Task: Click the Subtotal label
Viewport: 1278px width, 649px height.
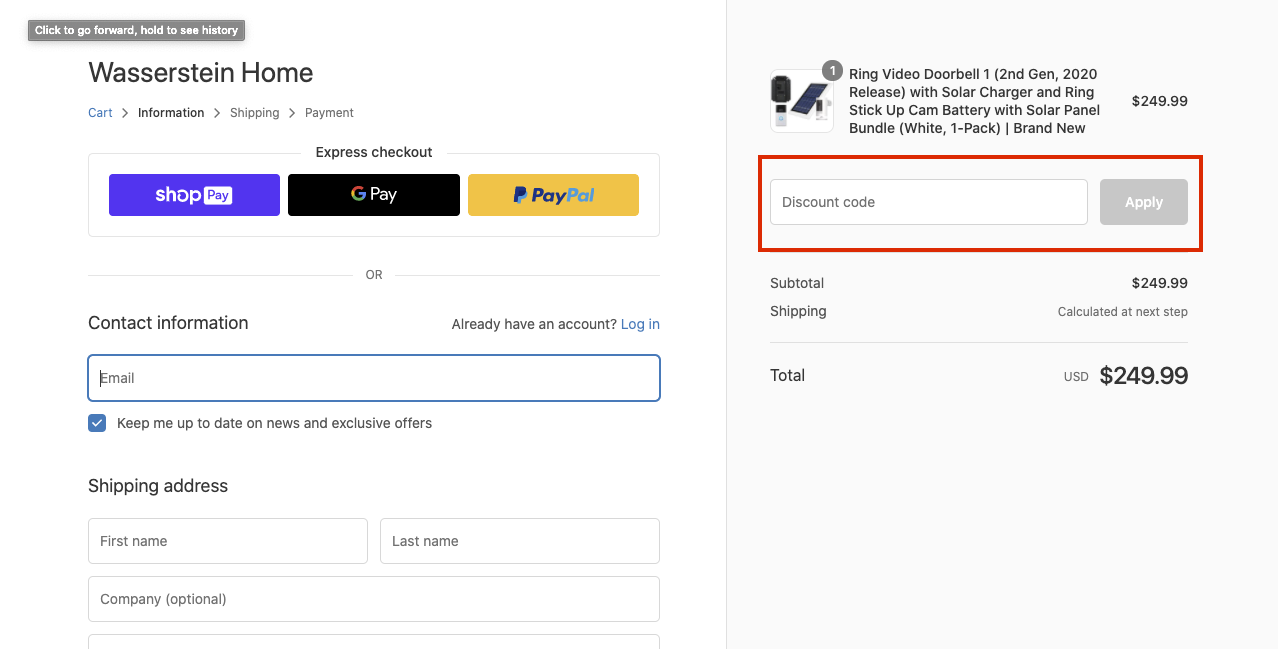Action: pos(797,283)
